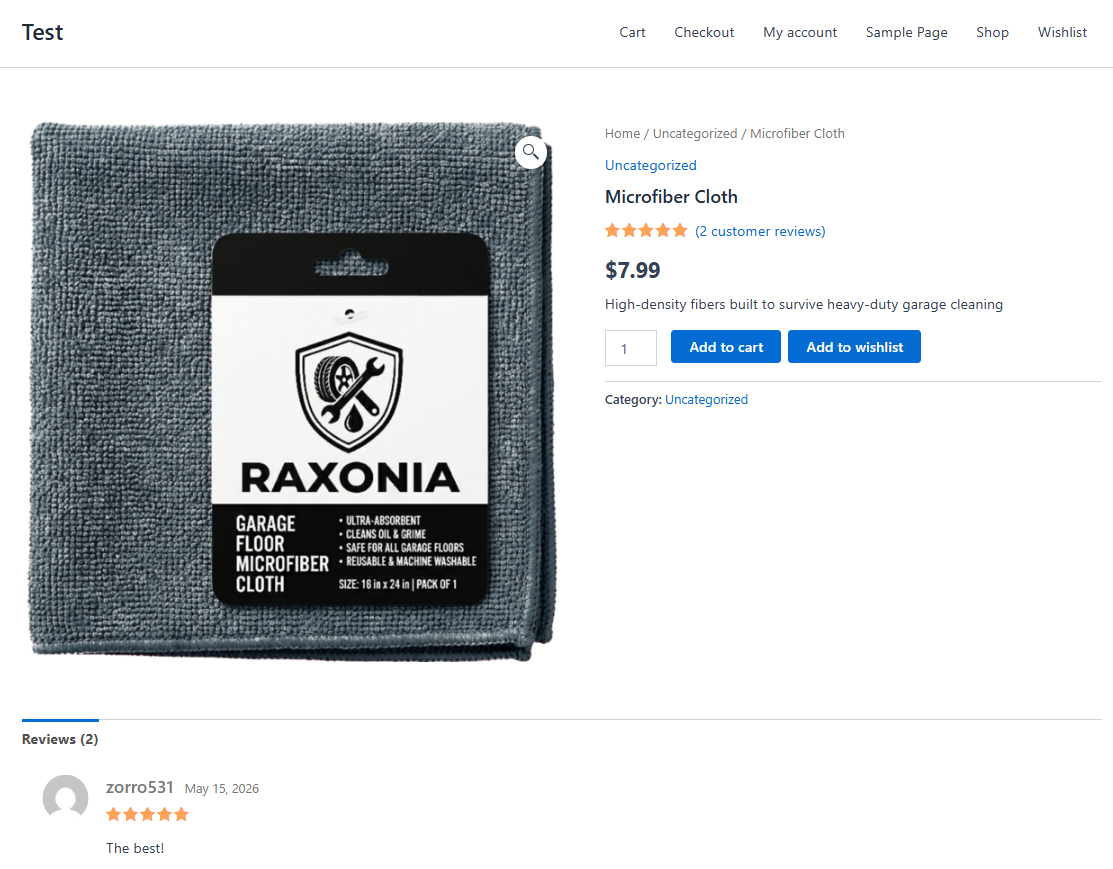Click zorro531's reviewer avatar icon
This screenshot has height=869, width=1113.
(65, 797)
